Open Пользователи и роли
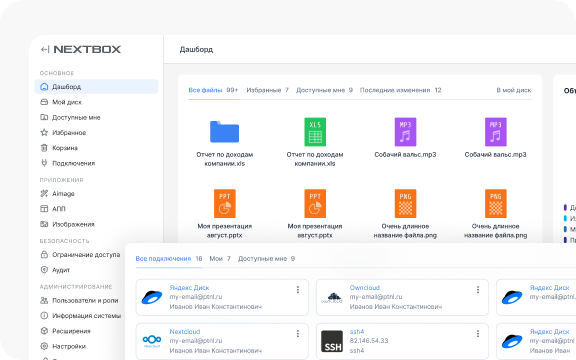 80,300
